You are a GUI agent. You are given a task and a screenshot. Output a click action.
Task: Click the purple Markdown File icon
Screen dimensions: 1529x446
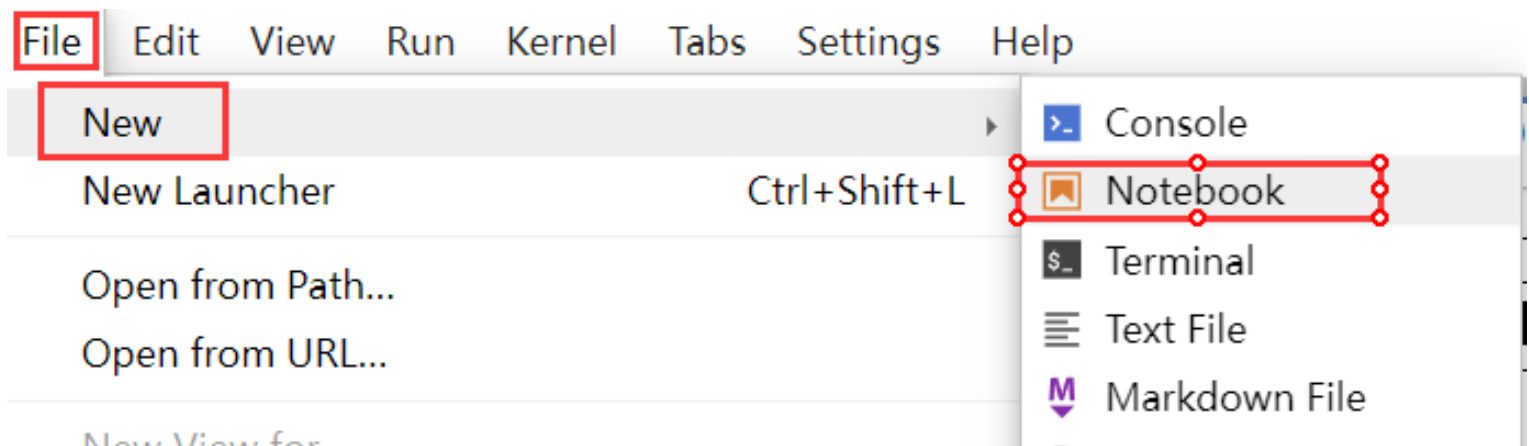(1061, 397)
